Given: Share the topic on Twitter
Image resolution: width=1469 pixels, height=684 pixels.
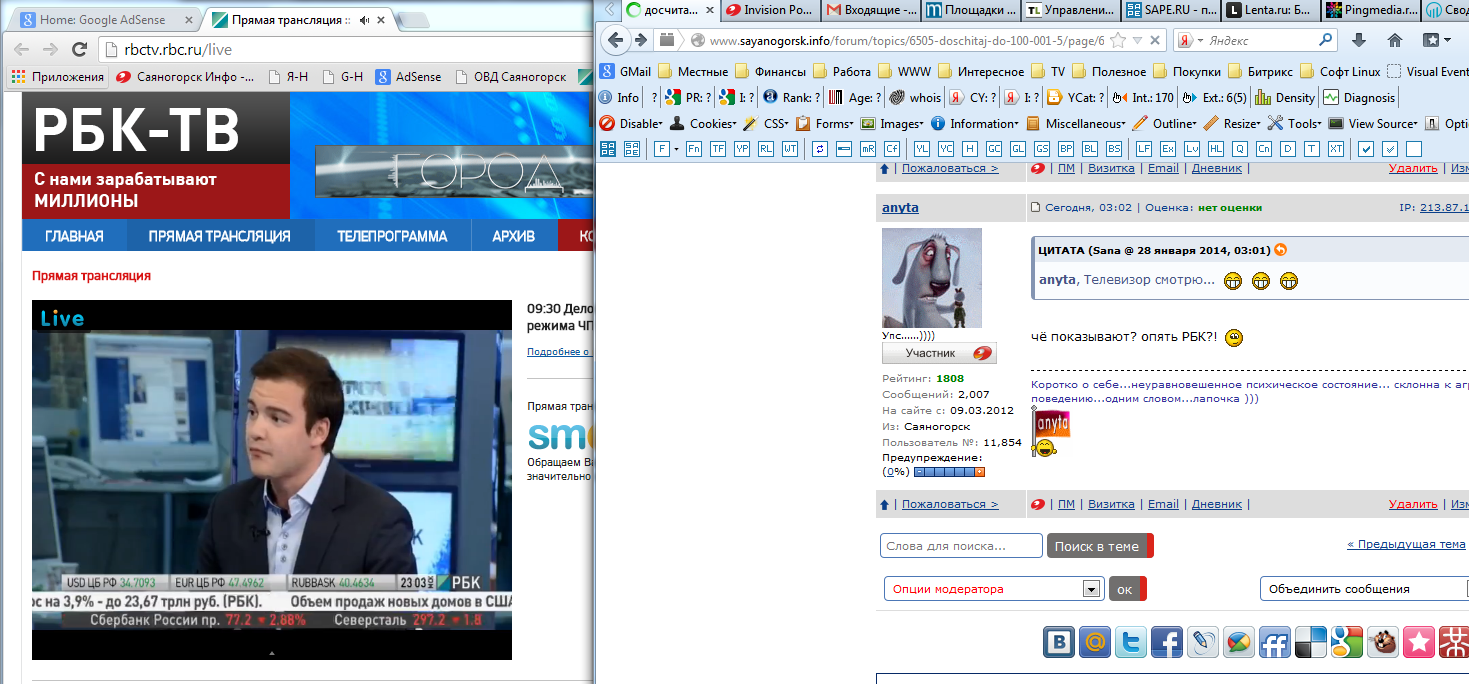Looking at the screenshot, I should [1131, 642].
